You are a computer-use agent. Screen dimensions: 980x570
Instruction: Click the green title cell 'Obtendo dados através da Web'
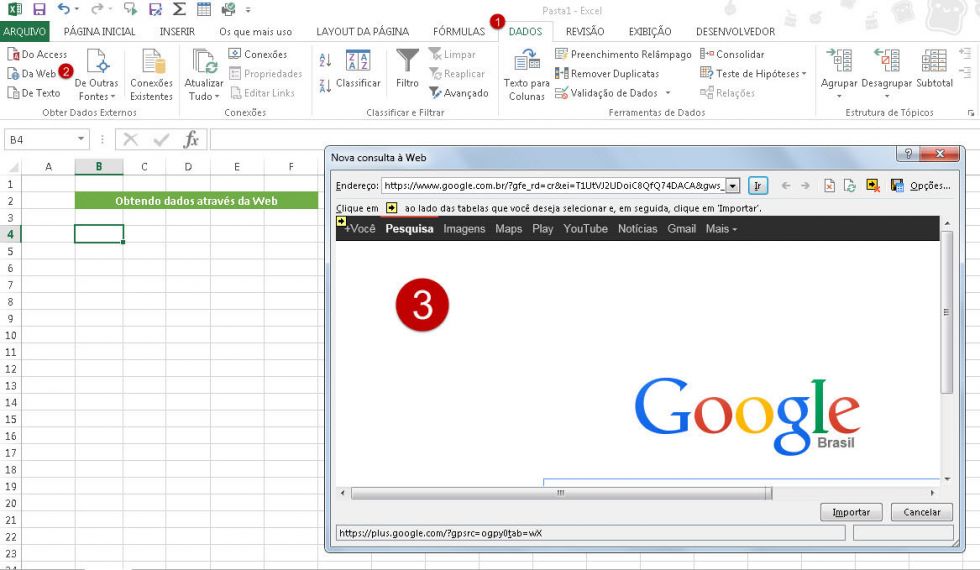coord(196,201)
